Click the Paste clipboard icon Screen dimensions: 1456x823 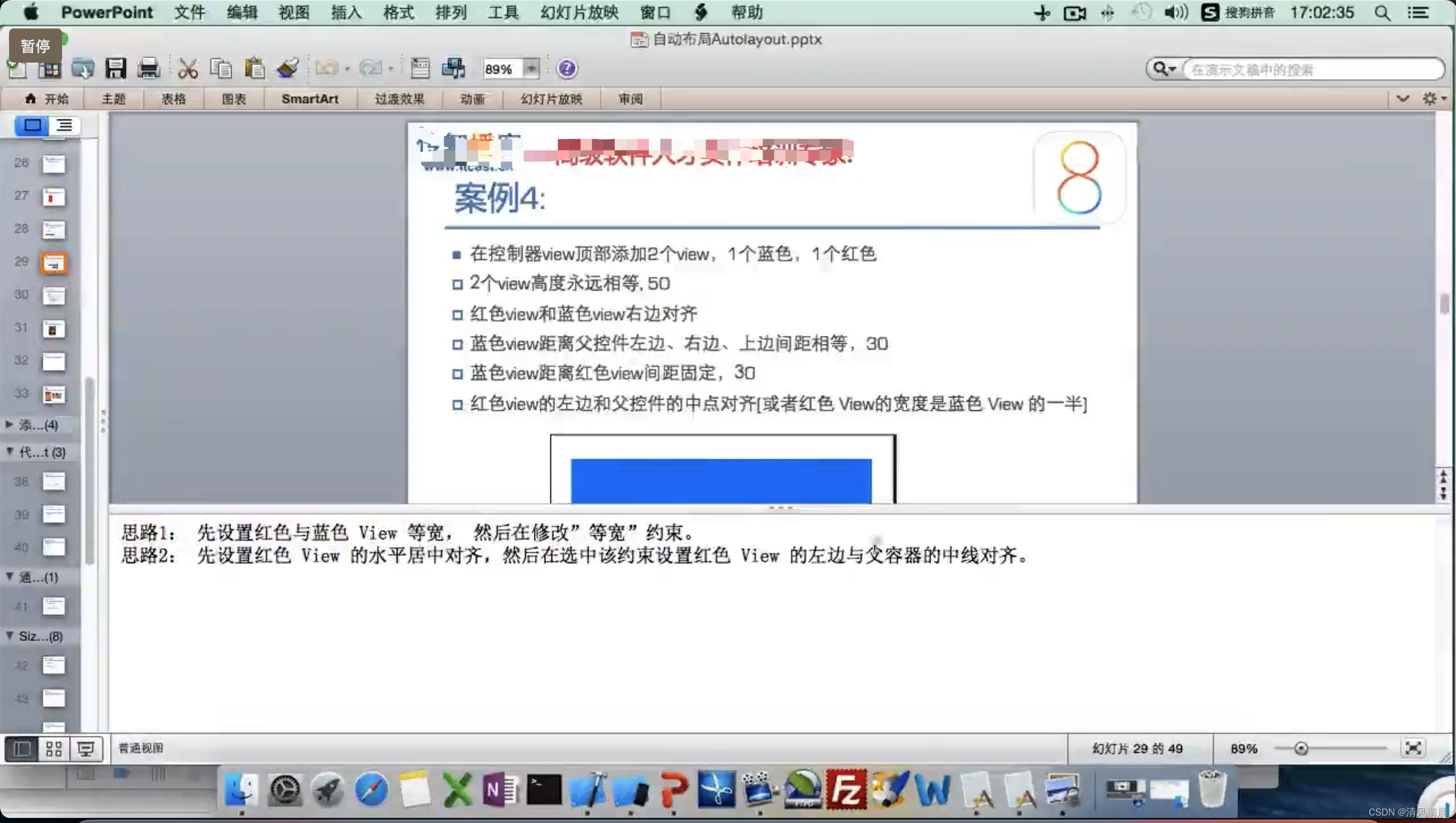(x=254, y=69)
